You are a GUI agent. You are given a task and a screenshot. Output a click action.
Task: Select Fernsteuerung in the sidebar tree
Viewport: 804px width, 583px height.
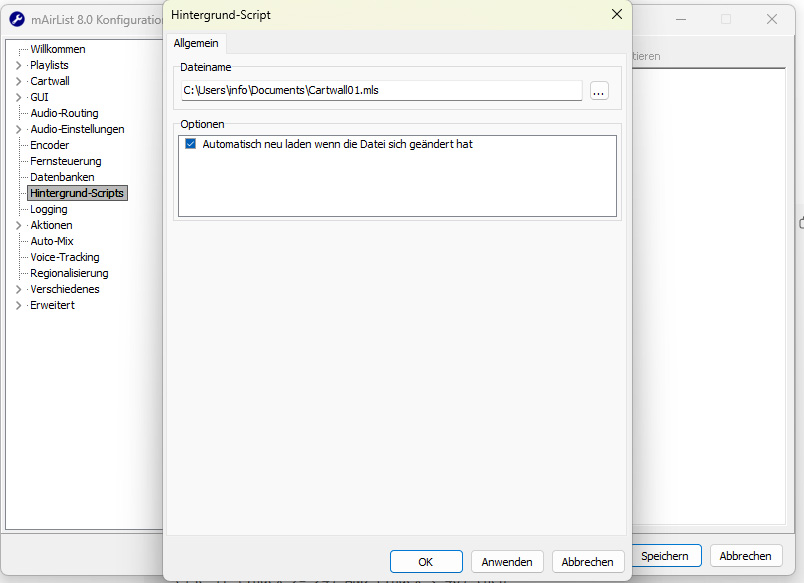click(x=65, y=161)
